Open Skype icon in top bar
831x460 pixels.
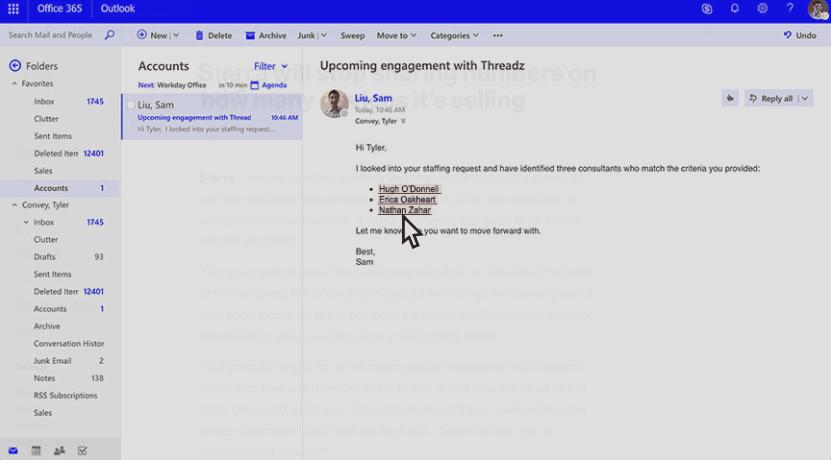pyautogui.click(x=706, y=9)
